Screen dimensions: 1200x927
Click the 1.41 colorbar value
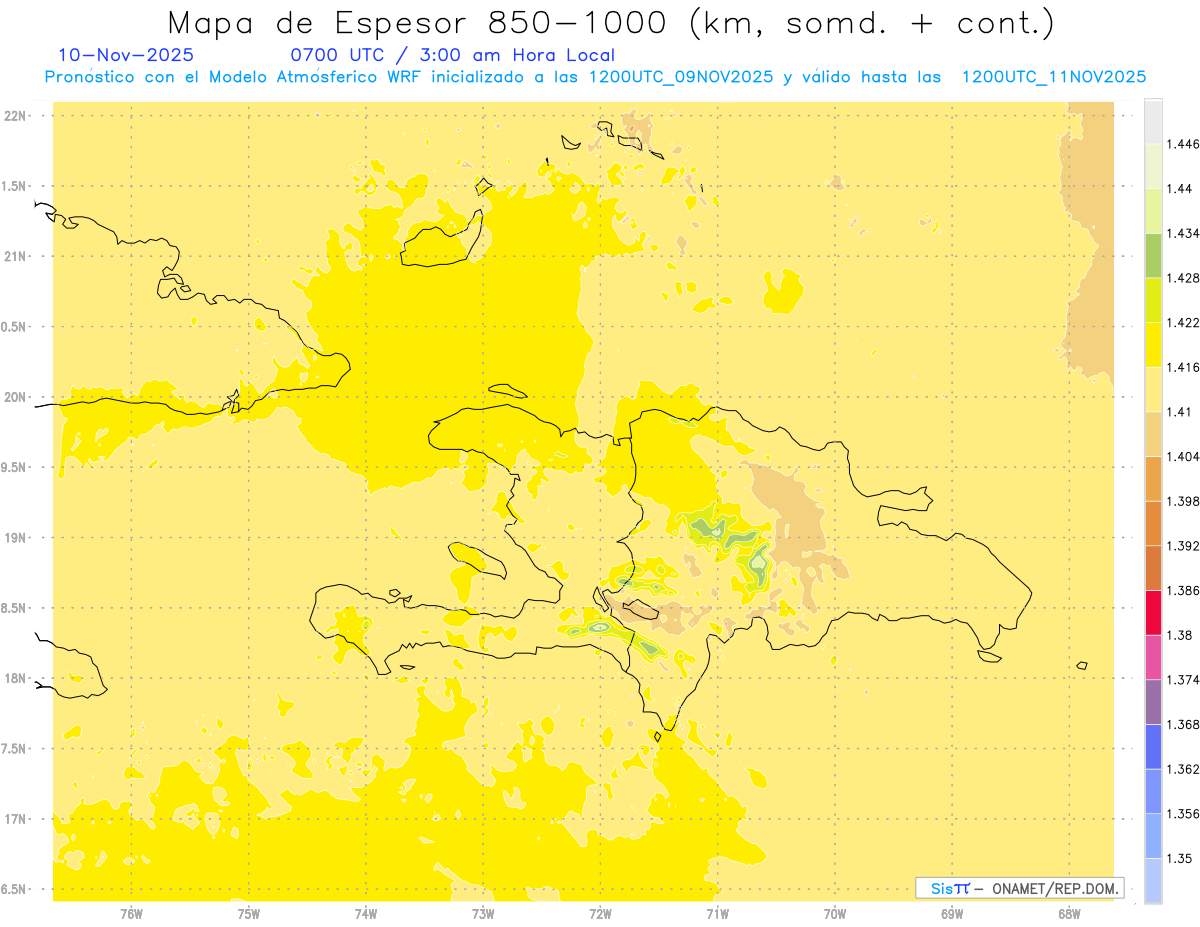click(1179, 412)
